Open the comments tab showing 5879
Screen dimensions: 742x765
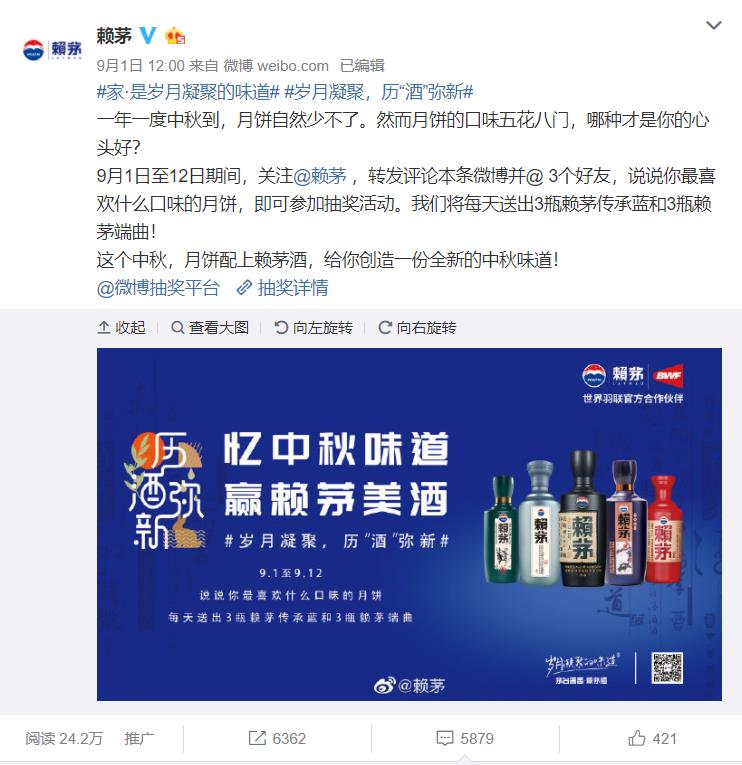pyautogui.click(x=465, y=738)
